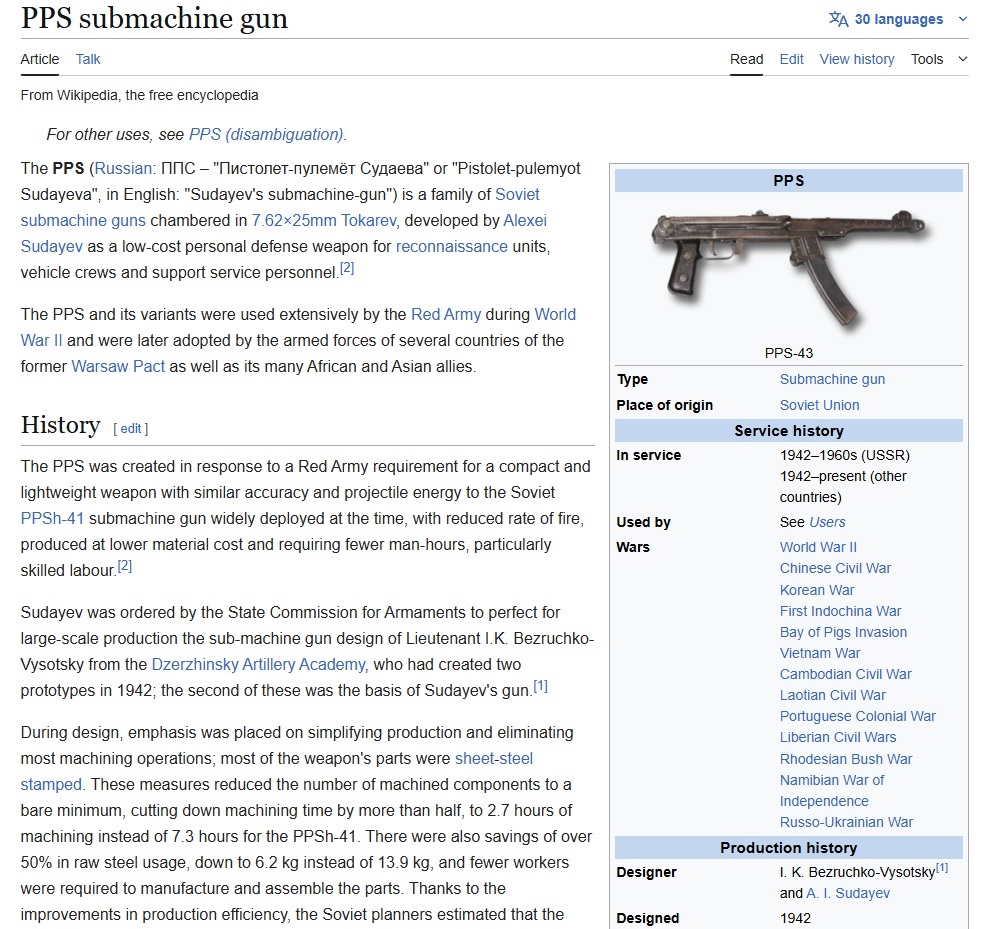The image size is (985, 929).
Task: Open the sheet-steel link
Action: 494,758
